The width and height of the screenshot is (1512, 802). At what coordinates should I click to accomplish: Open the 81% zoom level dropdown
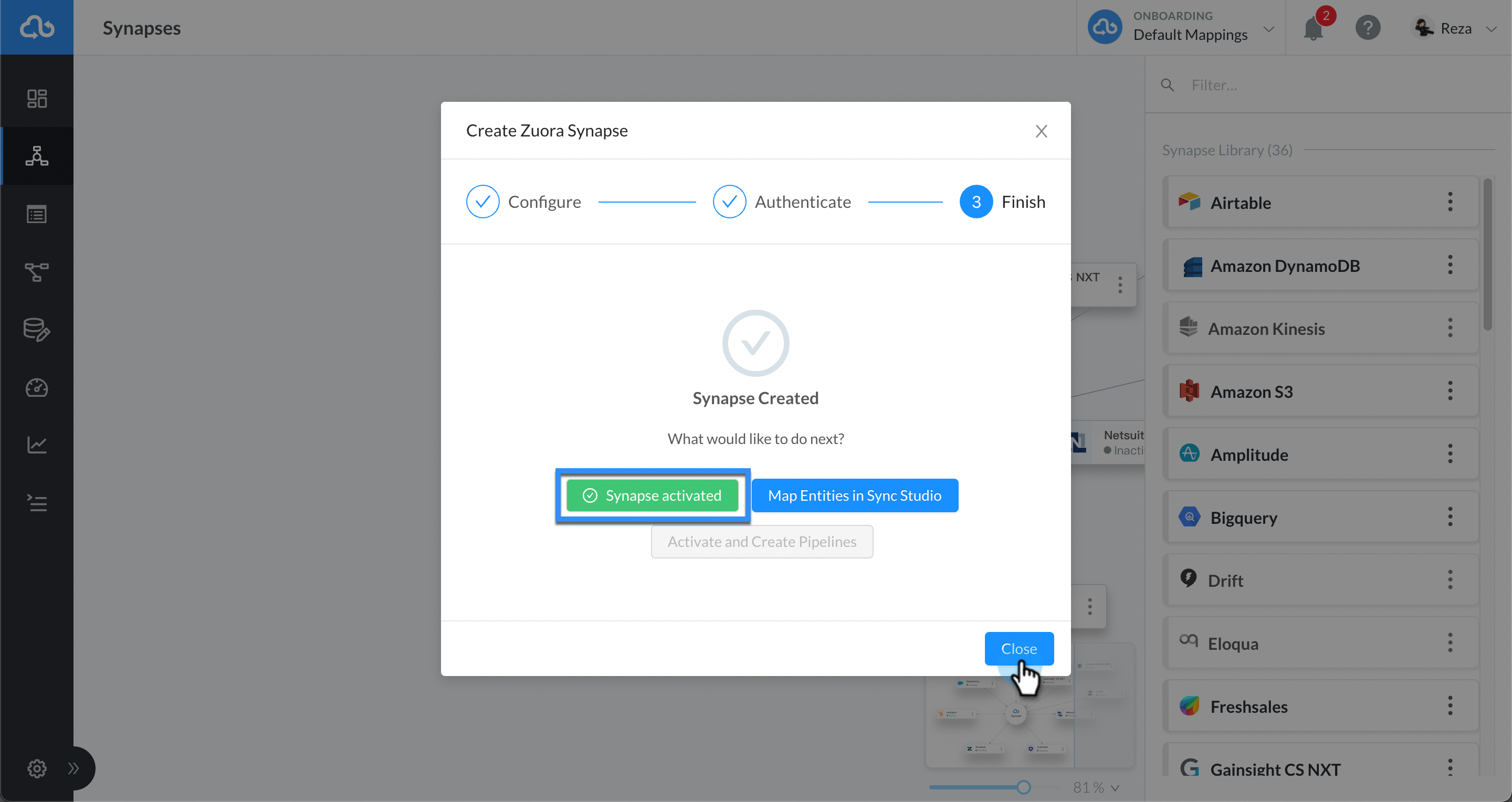point(1096,787)
